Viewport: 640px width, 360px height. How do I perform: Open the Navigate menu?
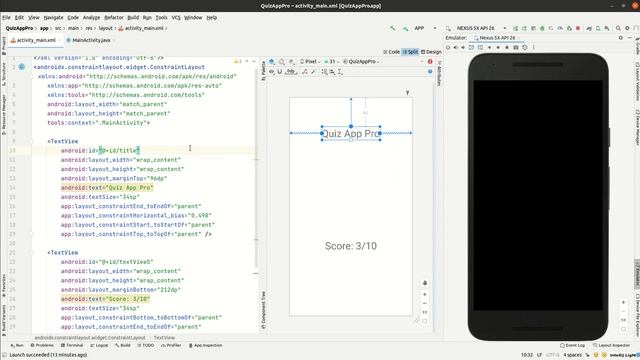[53, 18]
